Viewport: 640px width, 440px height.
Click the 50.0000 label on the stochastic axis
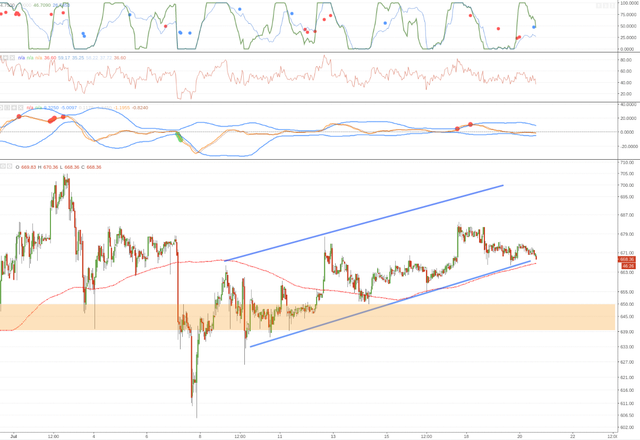pos(628,26)
